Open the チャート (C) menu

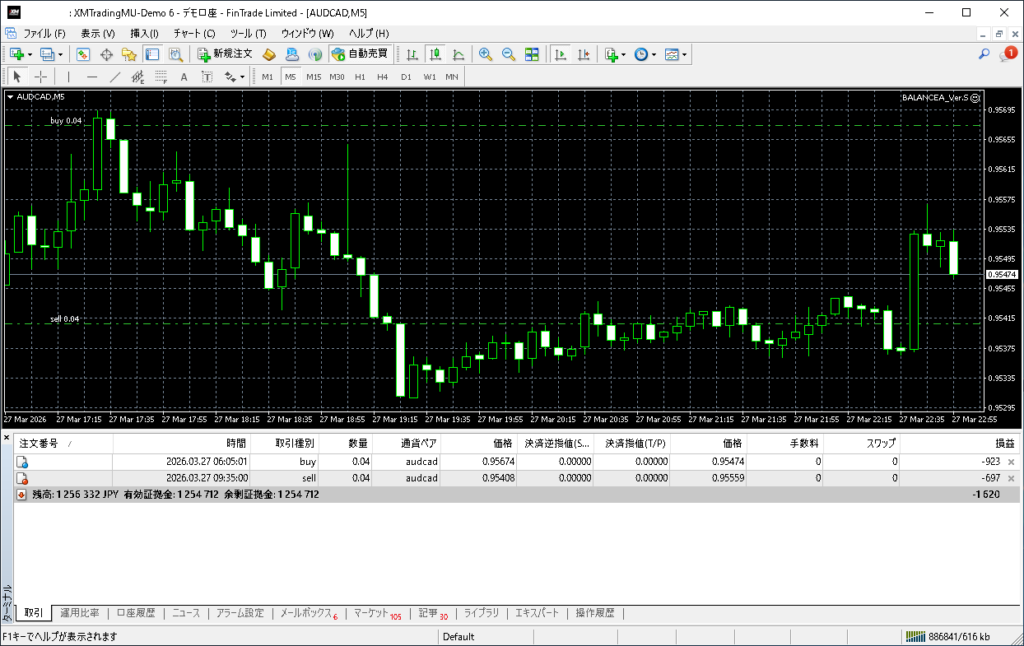[x=194, y=33]
